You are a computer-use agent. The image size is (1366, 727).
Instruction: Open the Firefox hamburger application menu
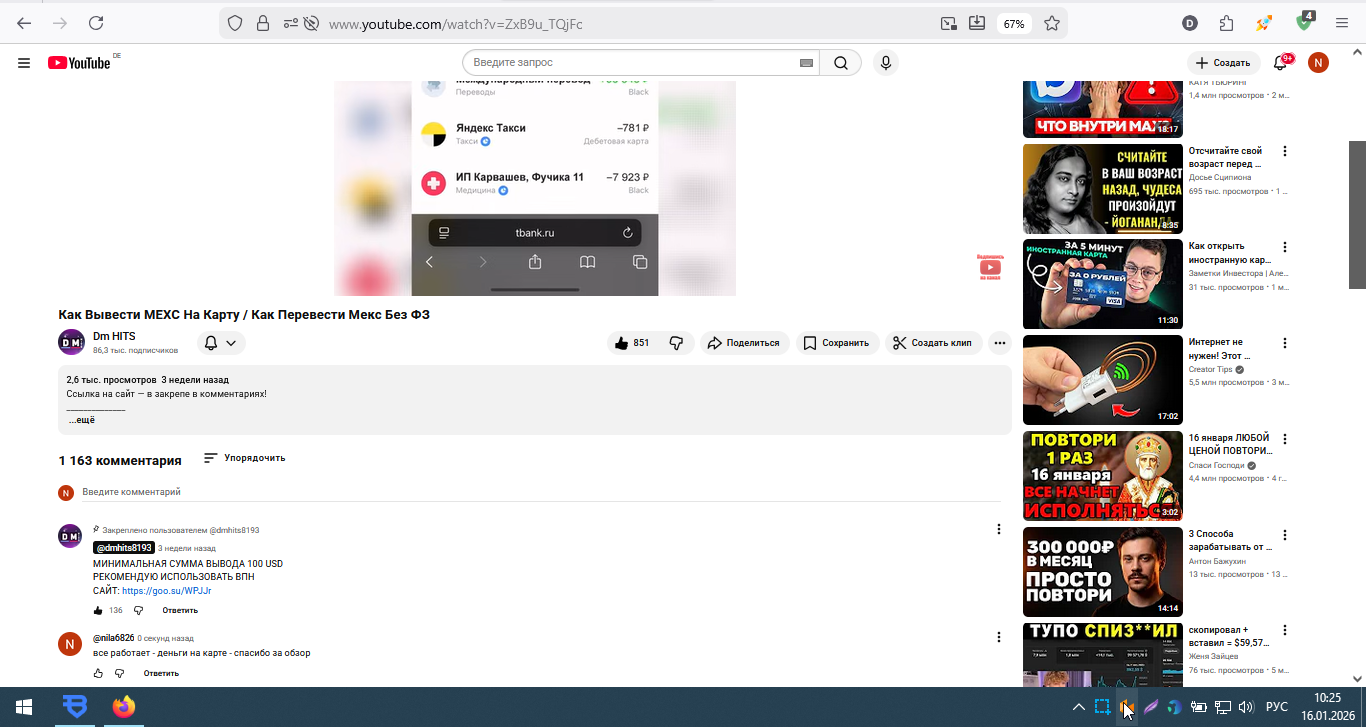point(1343,23)
